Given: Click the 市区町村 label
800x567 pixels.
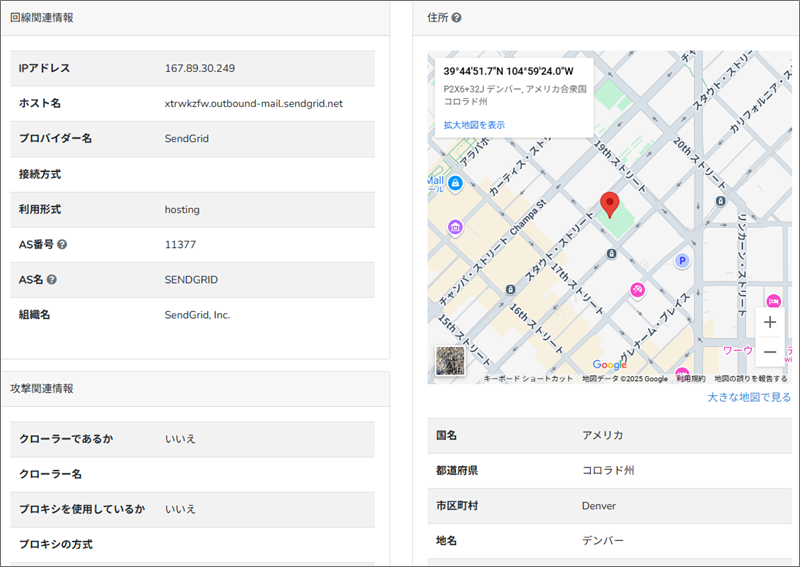Looking at the screenshot, I should (457, 506).
